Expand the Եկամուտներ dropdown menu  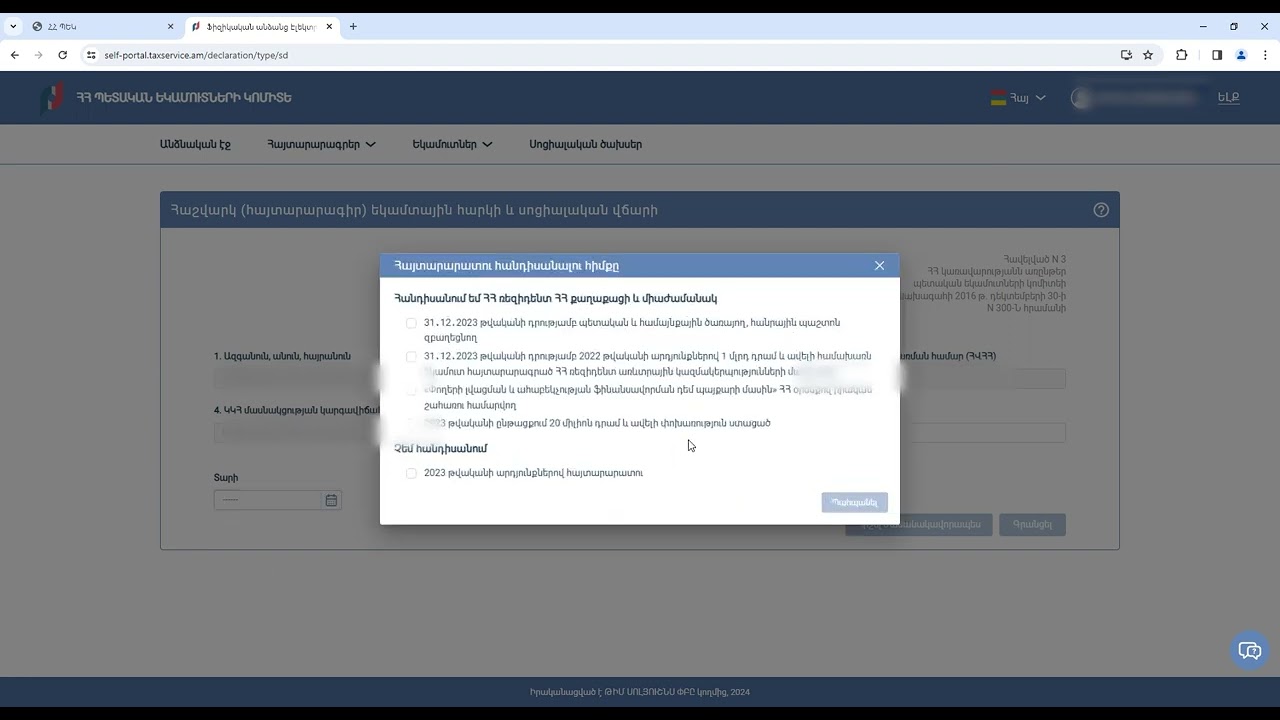coord(452,144)
